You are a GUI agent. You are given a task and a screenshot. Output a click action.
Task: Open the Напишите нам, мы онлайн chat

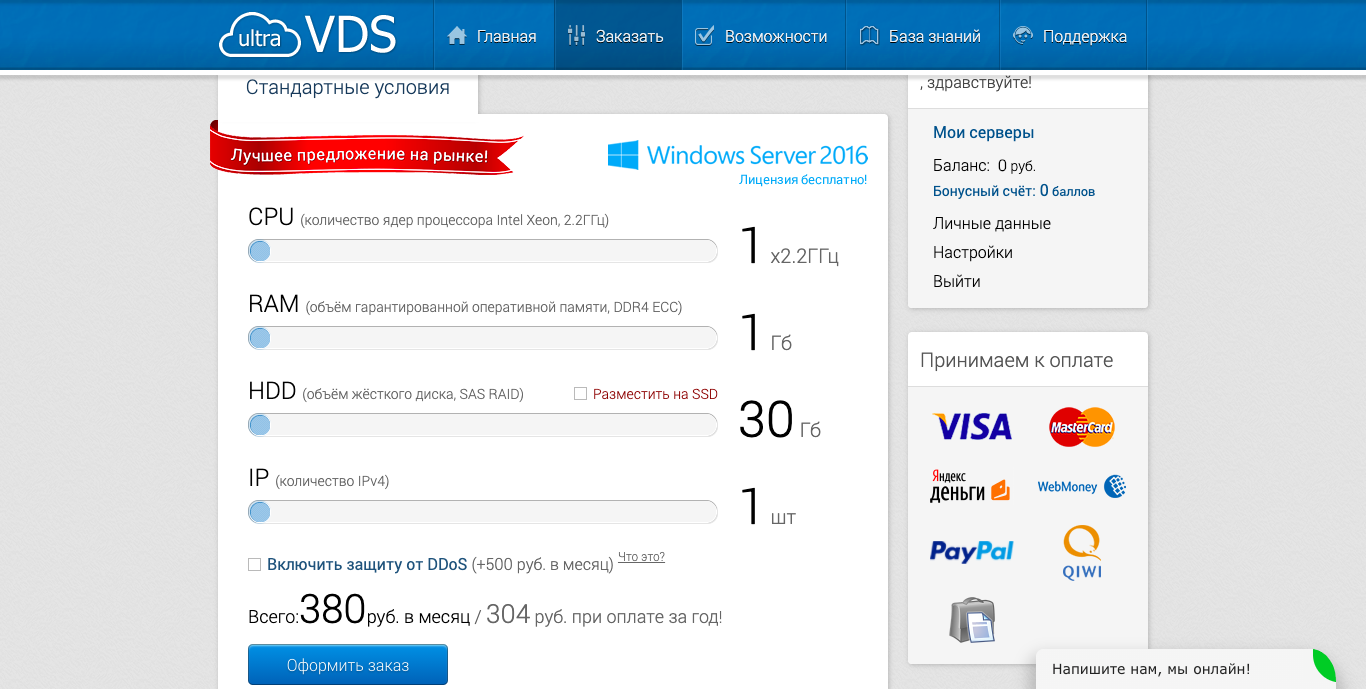(x=1151, y=669)
